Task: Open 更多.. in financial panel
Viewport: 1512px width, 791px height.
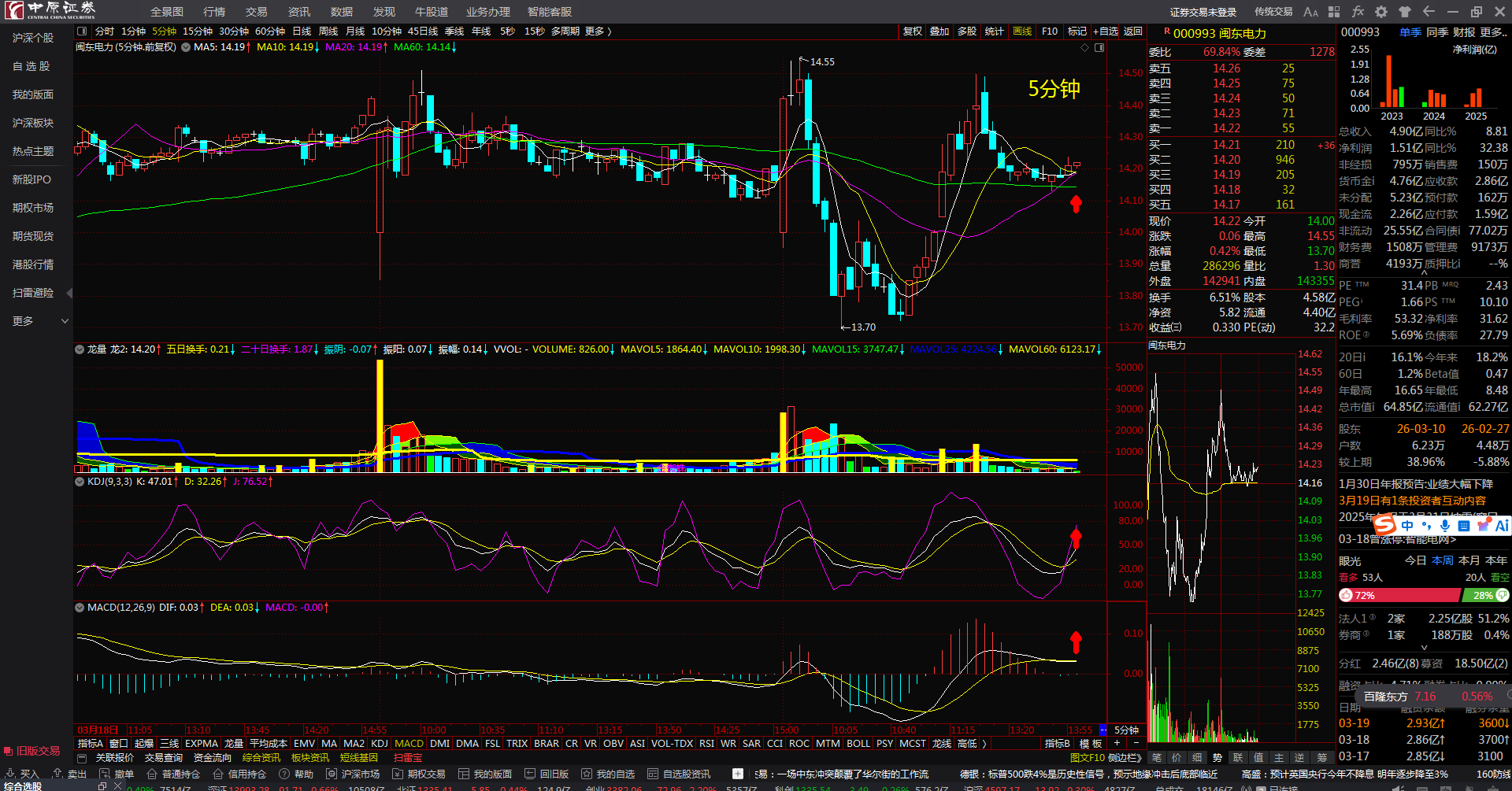Action: click(1494, 32)
